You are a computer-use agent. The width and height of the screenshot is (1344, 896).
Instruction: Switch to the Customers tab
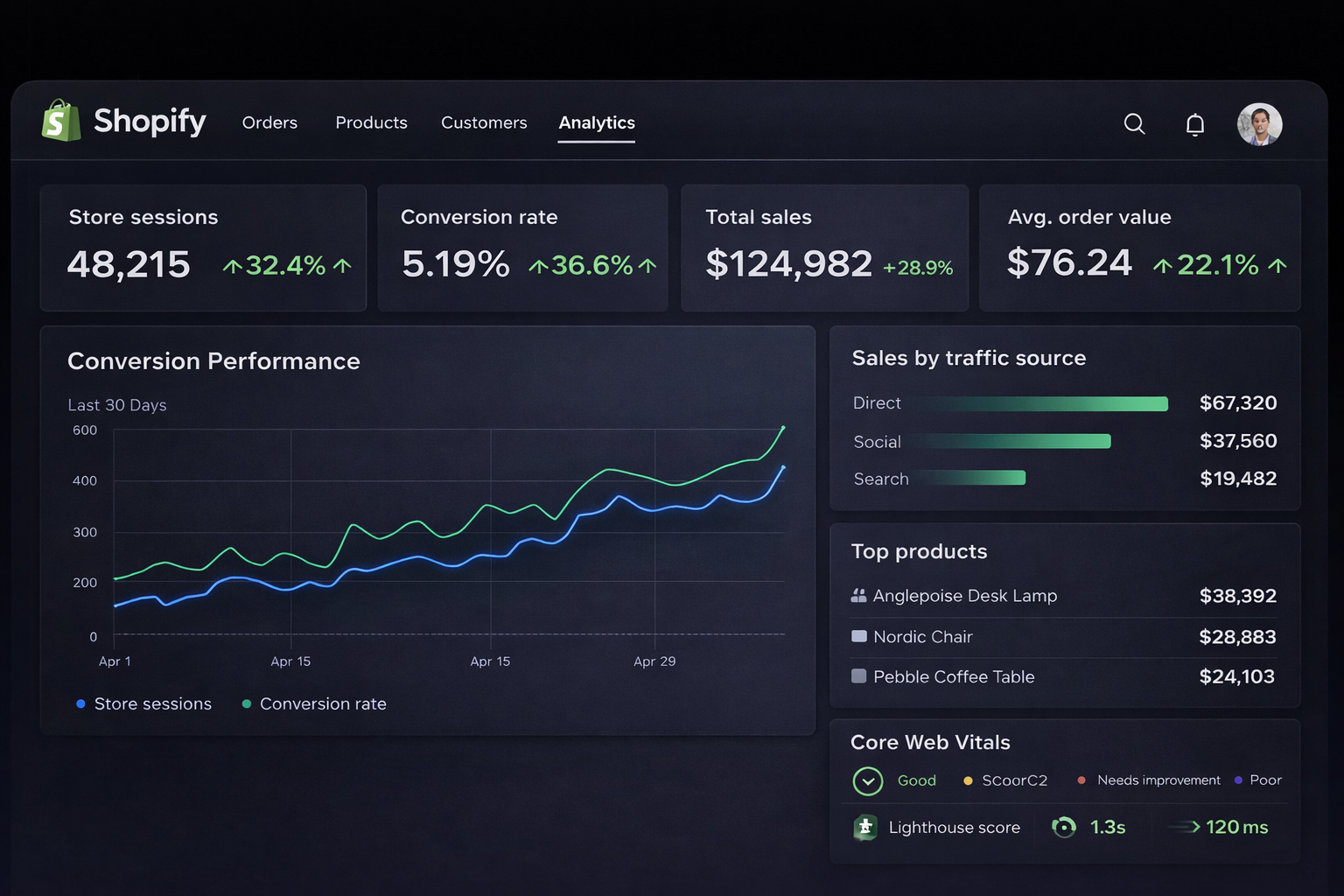(484, 122)
